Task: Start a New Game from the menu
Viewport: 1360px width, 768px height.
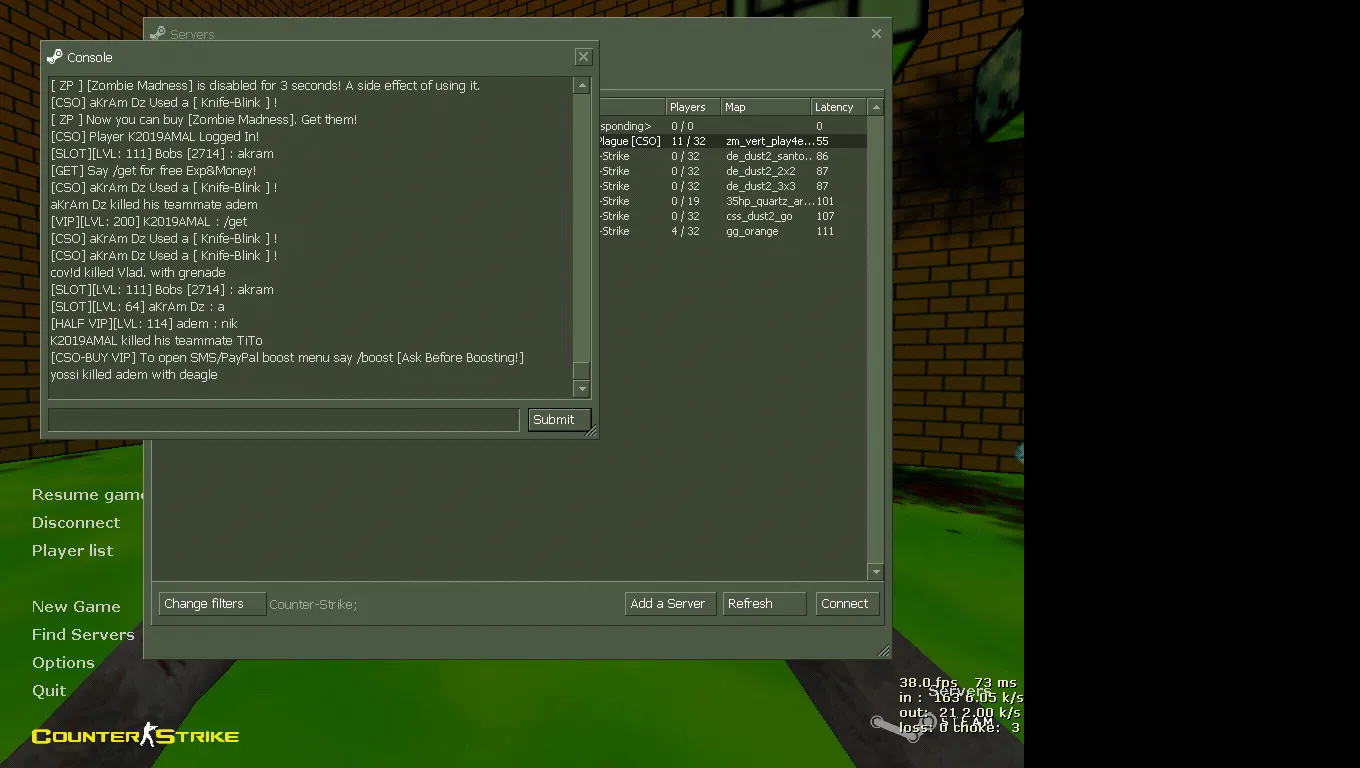Action: pyautogui.click(x=76, y=607)
